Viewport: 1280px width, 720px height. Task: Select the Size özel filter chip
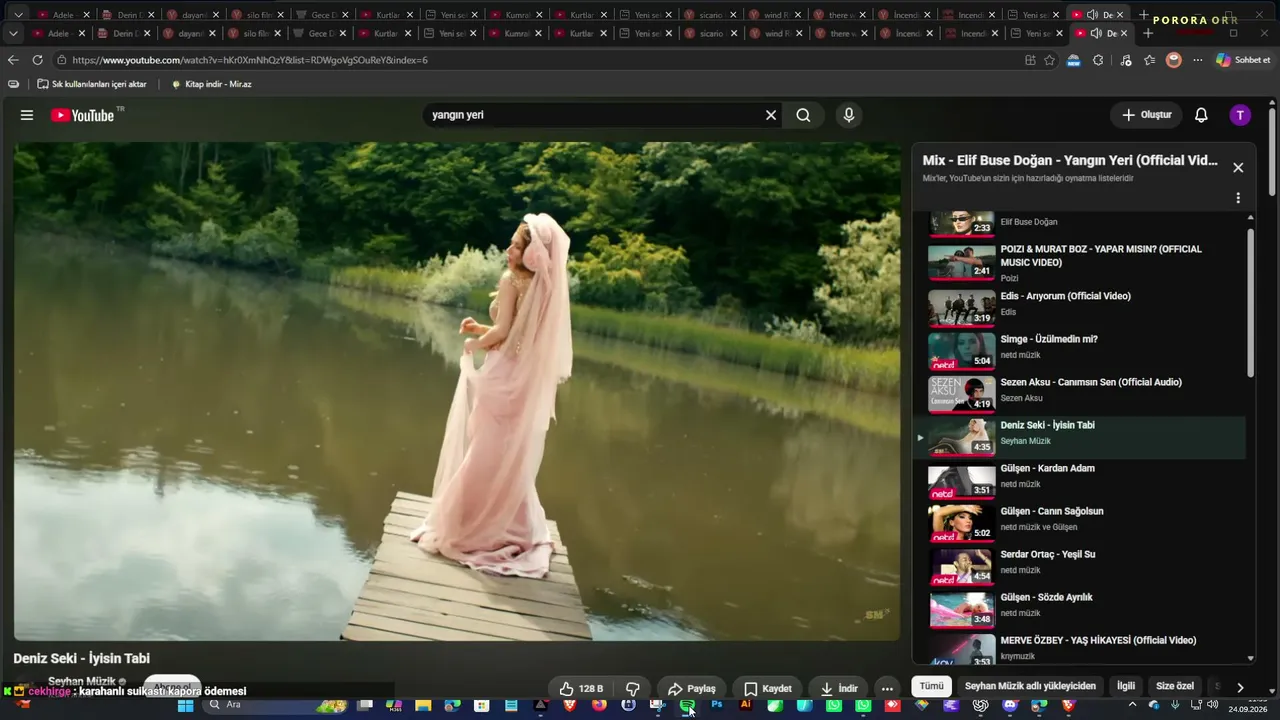click(1175, 686)
